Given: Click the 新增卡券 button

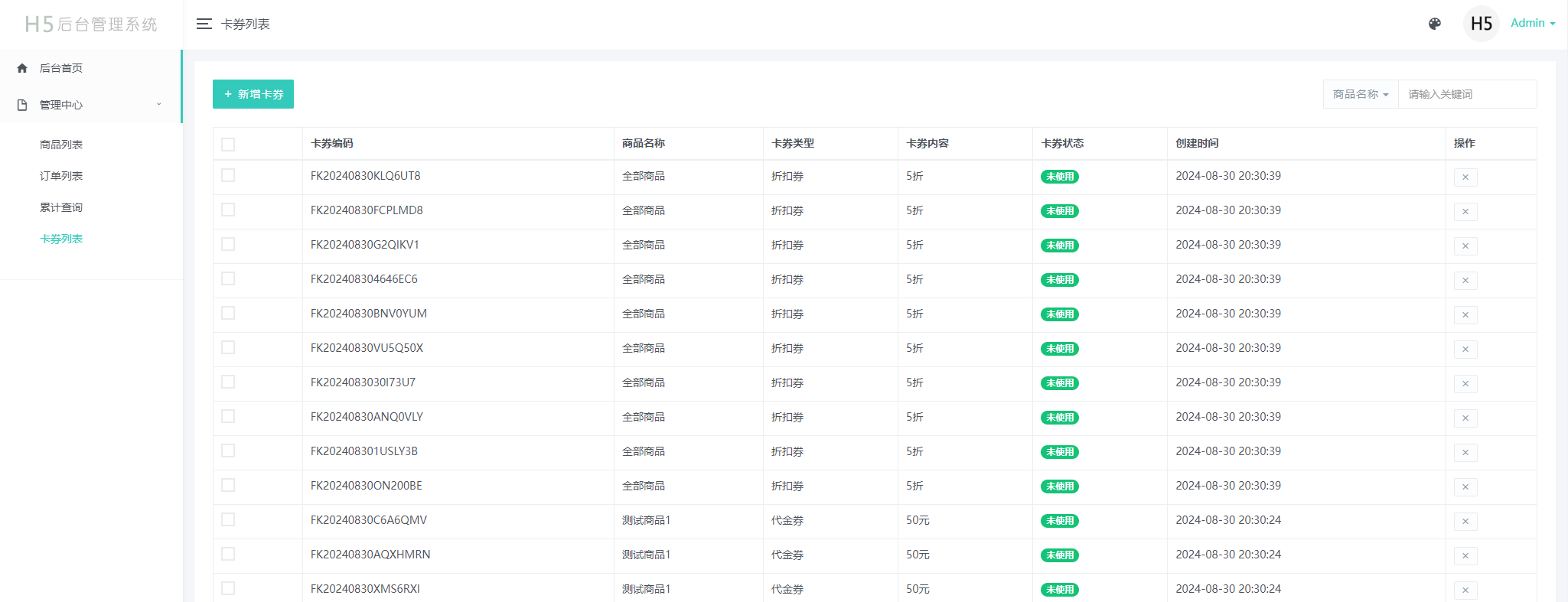Looking at the screenshot, I should [253, 94].
